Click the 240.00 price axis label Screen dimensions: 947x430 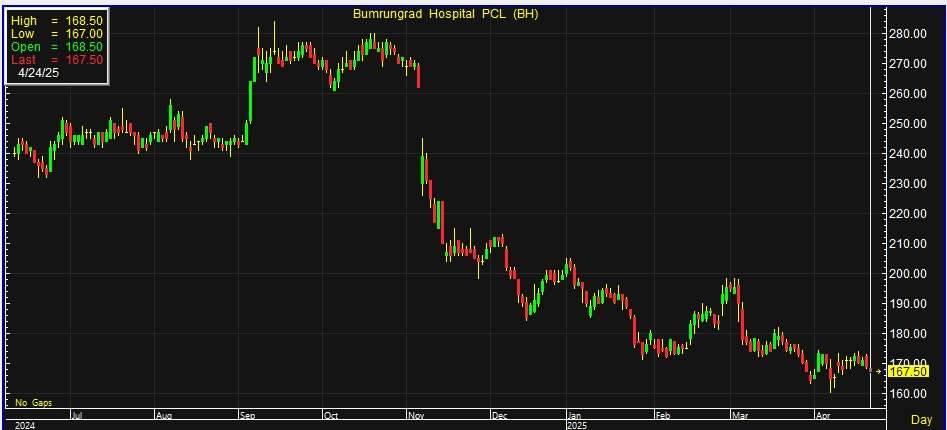(x=908, y=154)
